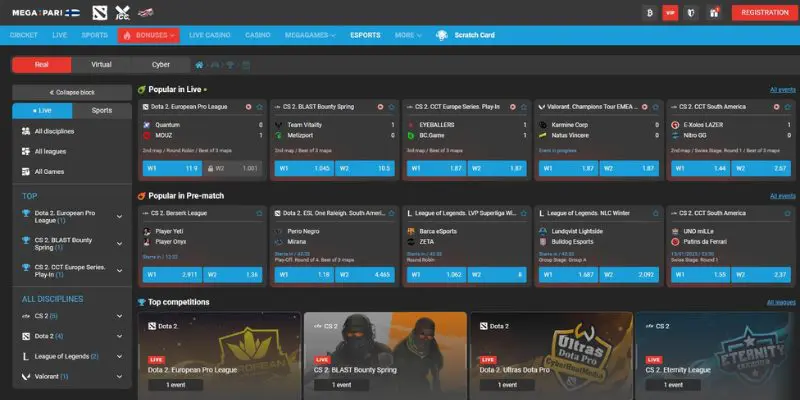The width and height of the screenshot is (800, 400).
Task: Favorite the pre-match CS 2. CCT South America card
Action: 788,213
